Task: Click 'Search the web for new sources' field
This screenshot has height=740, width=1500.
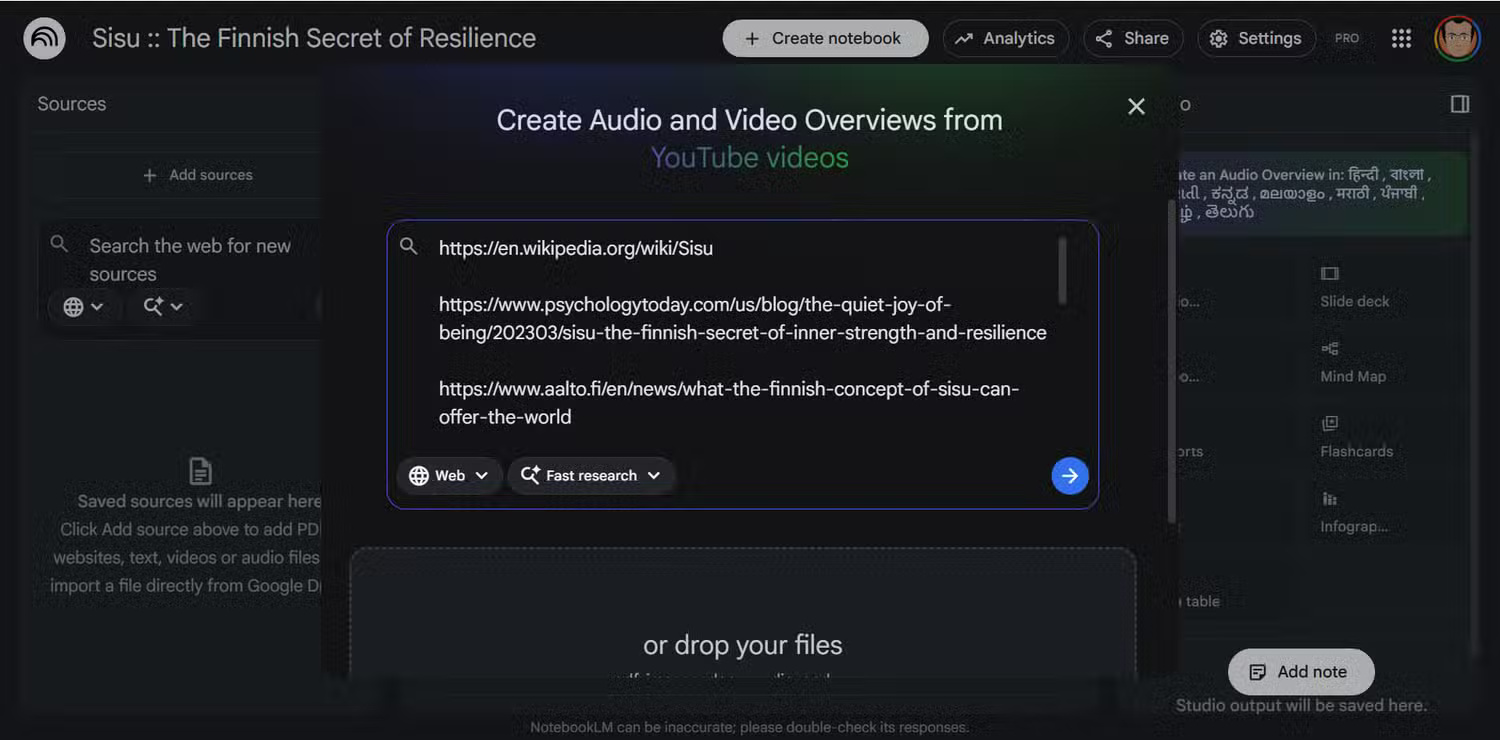Action: [190, 260]
